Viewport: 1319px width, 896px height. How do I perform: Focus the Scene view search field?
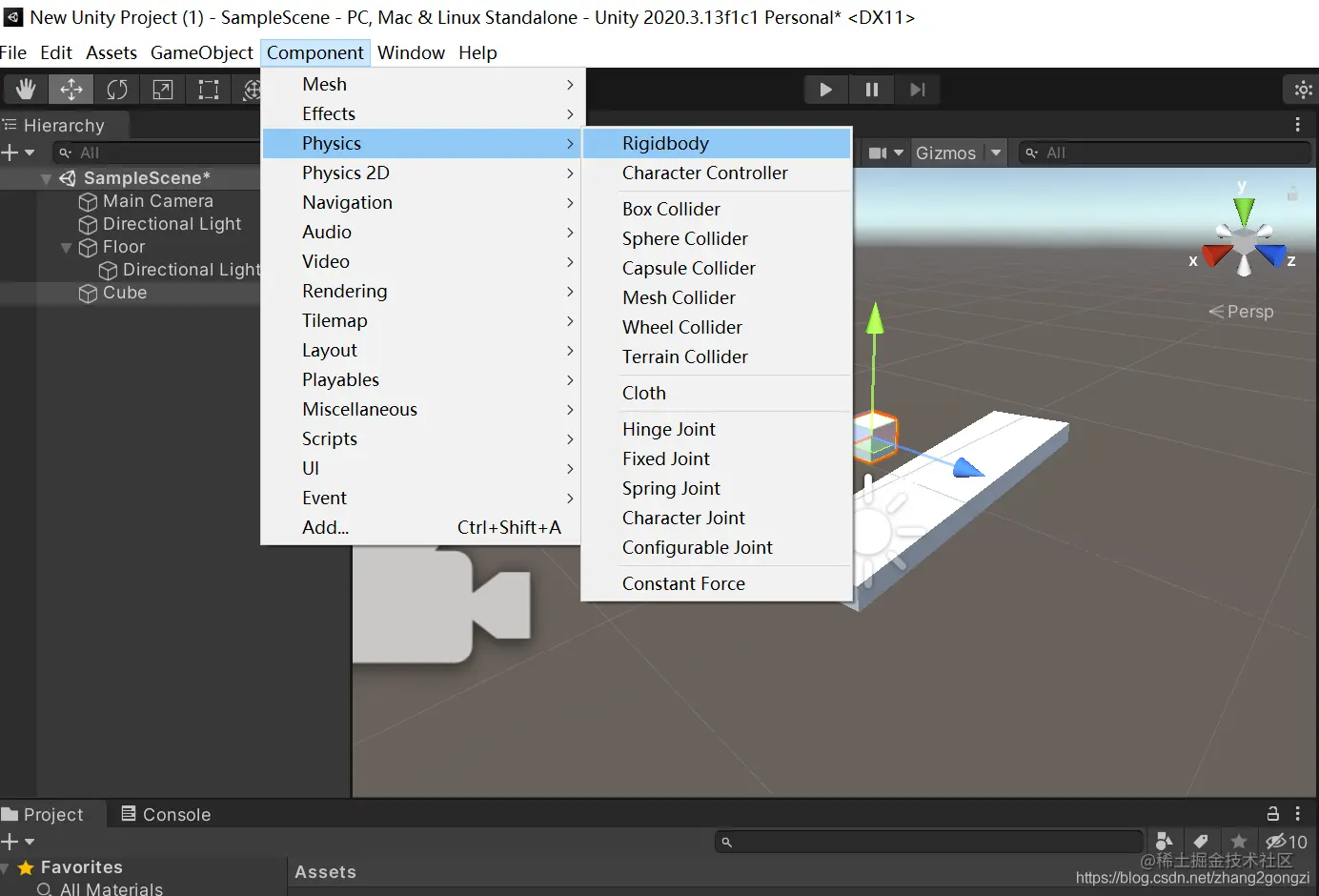point(1165,153)
